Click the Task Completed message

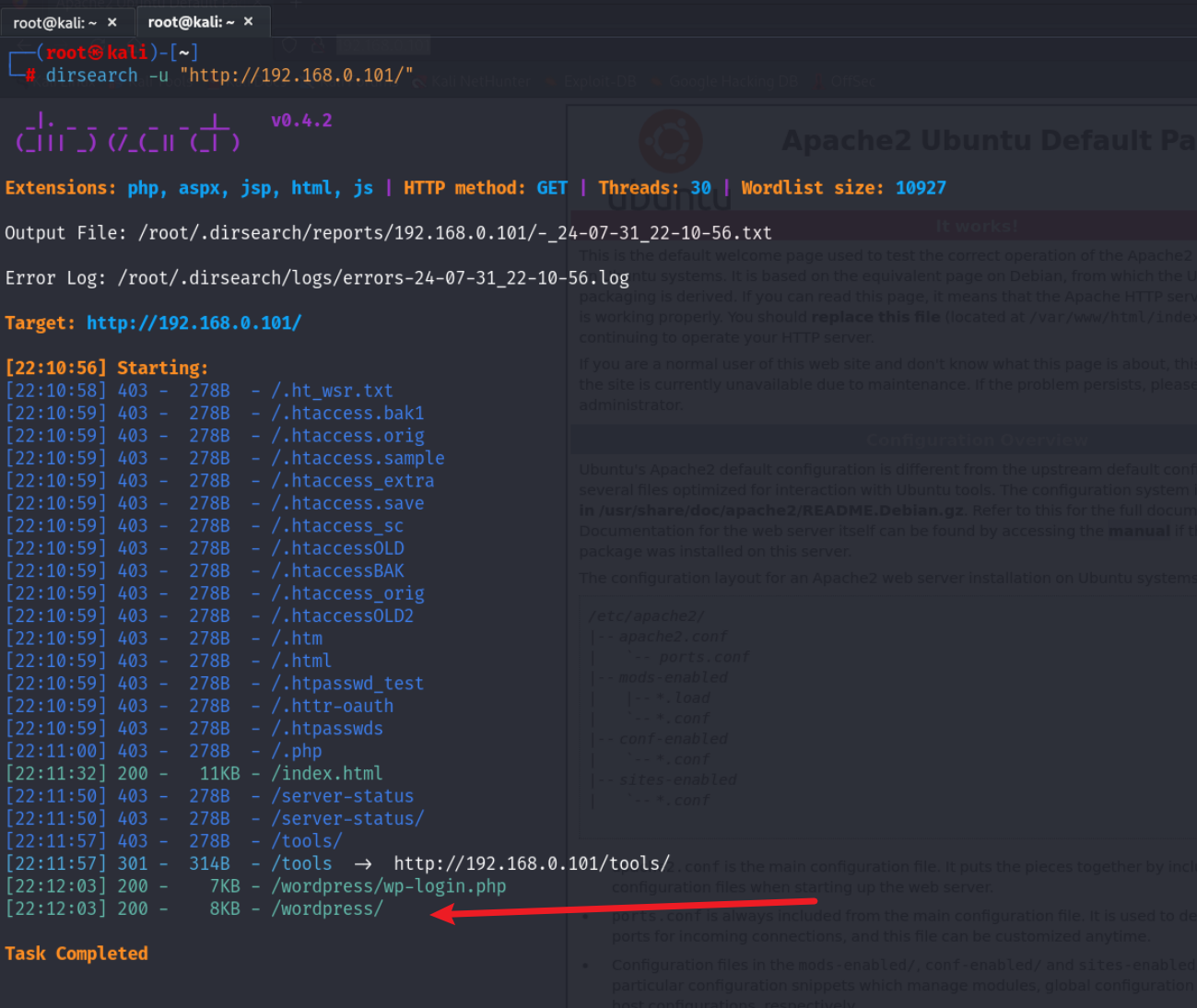pos(76,954)
